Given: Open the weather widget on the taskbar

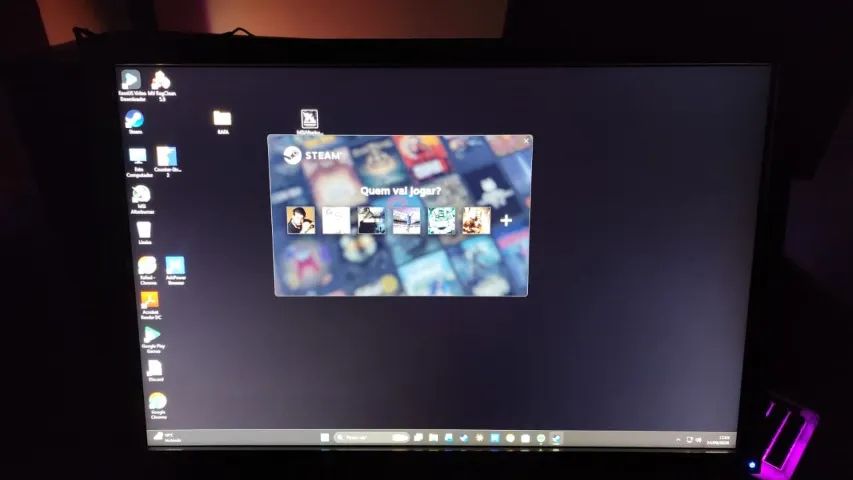Looking at the screenshot, I should pyautogui.click(x=168, y=437).
